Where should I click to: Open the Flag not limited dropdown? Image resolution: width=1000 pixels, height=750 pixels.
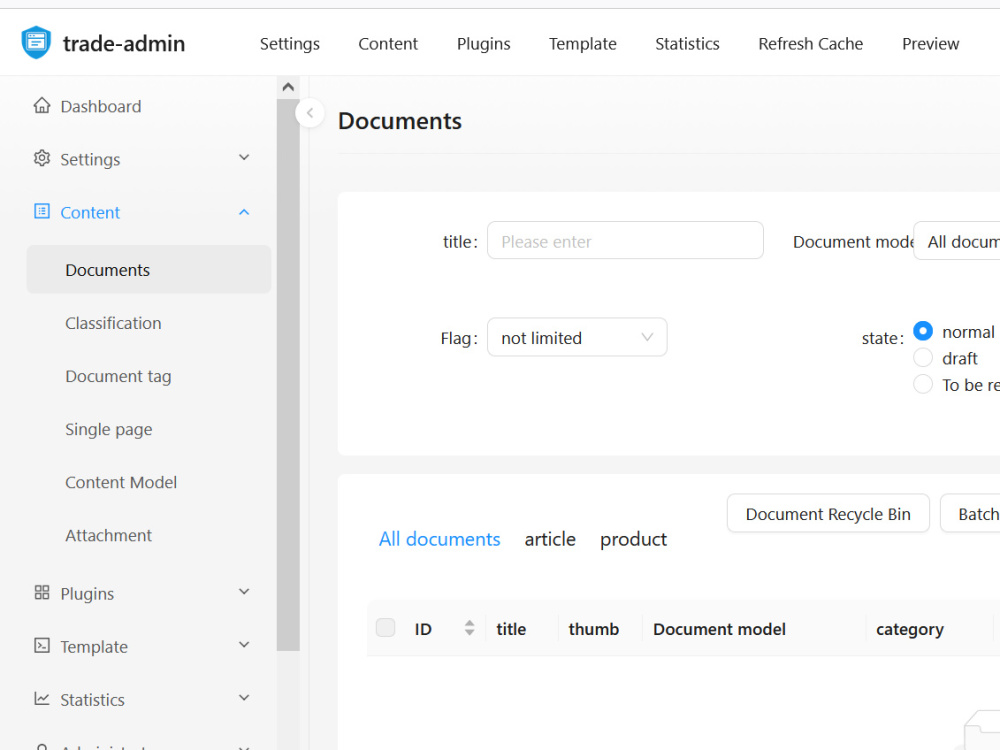click(x=577, y=337)
